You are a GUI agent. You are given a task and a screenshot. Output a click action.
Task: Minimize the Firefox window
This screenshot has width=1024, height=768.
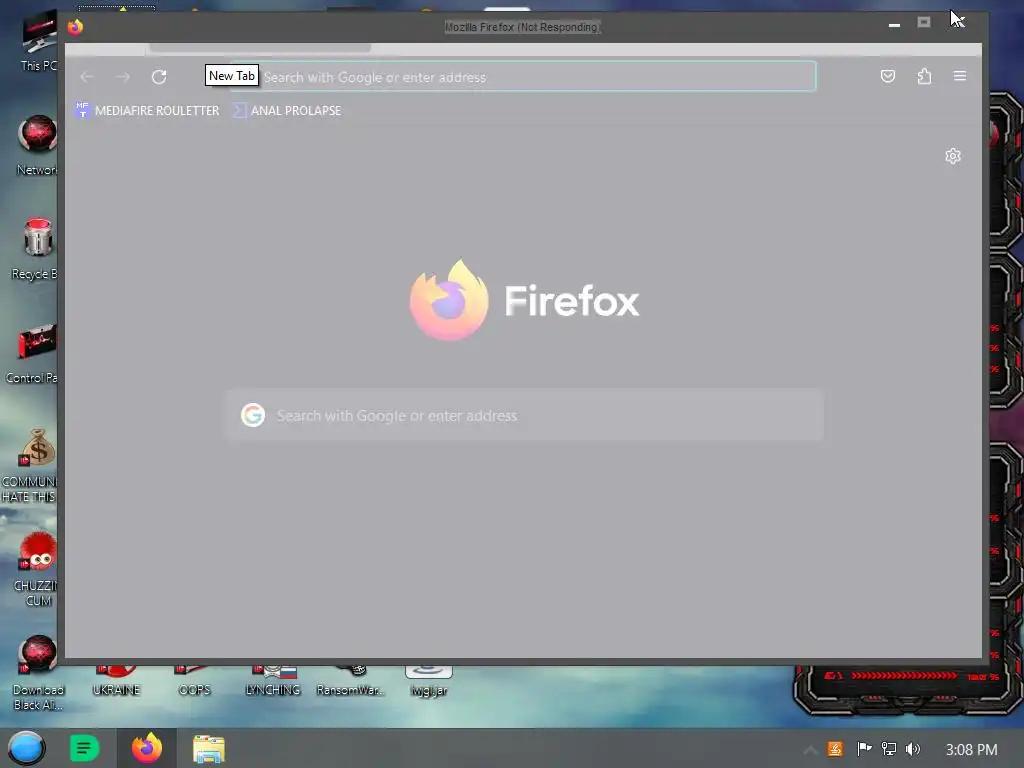tap(894, 25)
